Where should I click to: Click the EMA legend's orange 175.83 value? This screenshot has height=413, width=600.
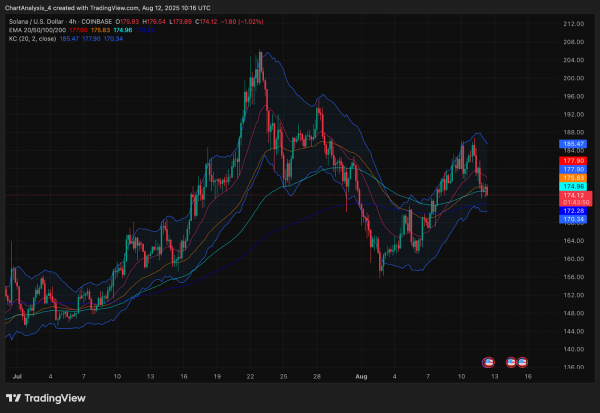101,30
